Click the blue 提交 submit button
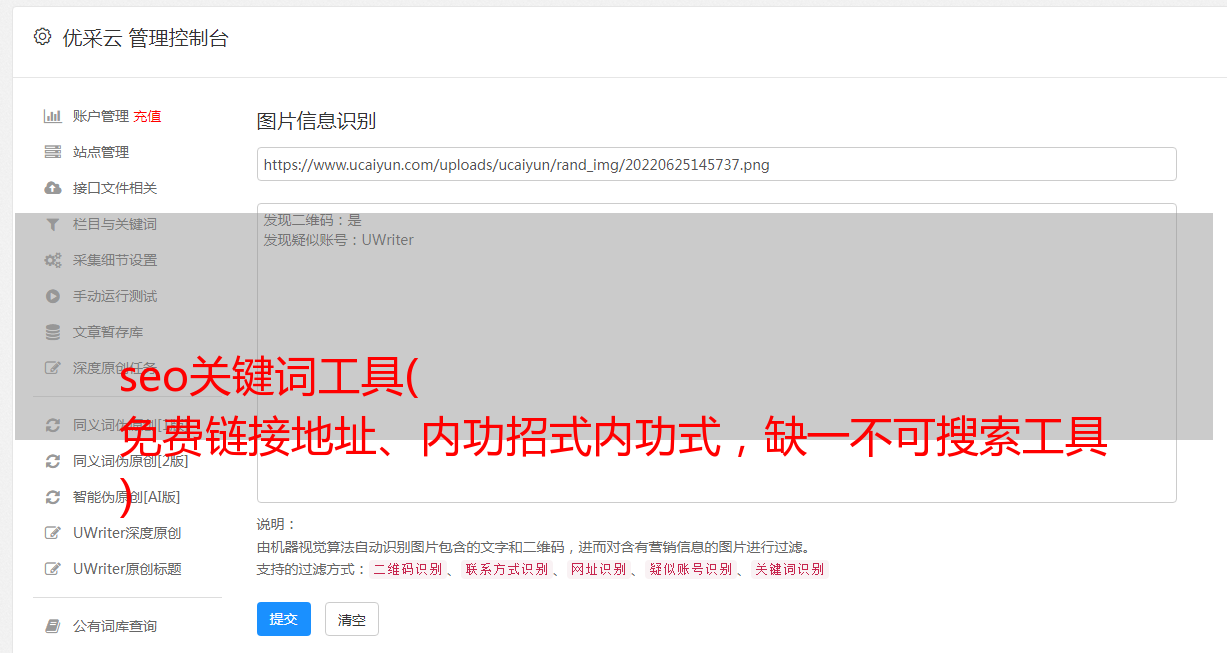Viewport: 1227px width, 653px height. (284, 619)
